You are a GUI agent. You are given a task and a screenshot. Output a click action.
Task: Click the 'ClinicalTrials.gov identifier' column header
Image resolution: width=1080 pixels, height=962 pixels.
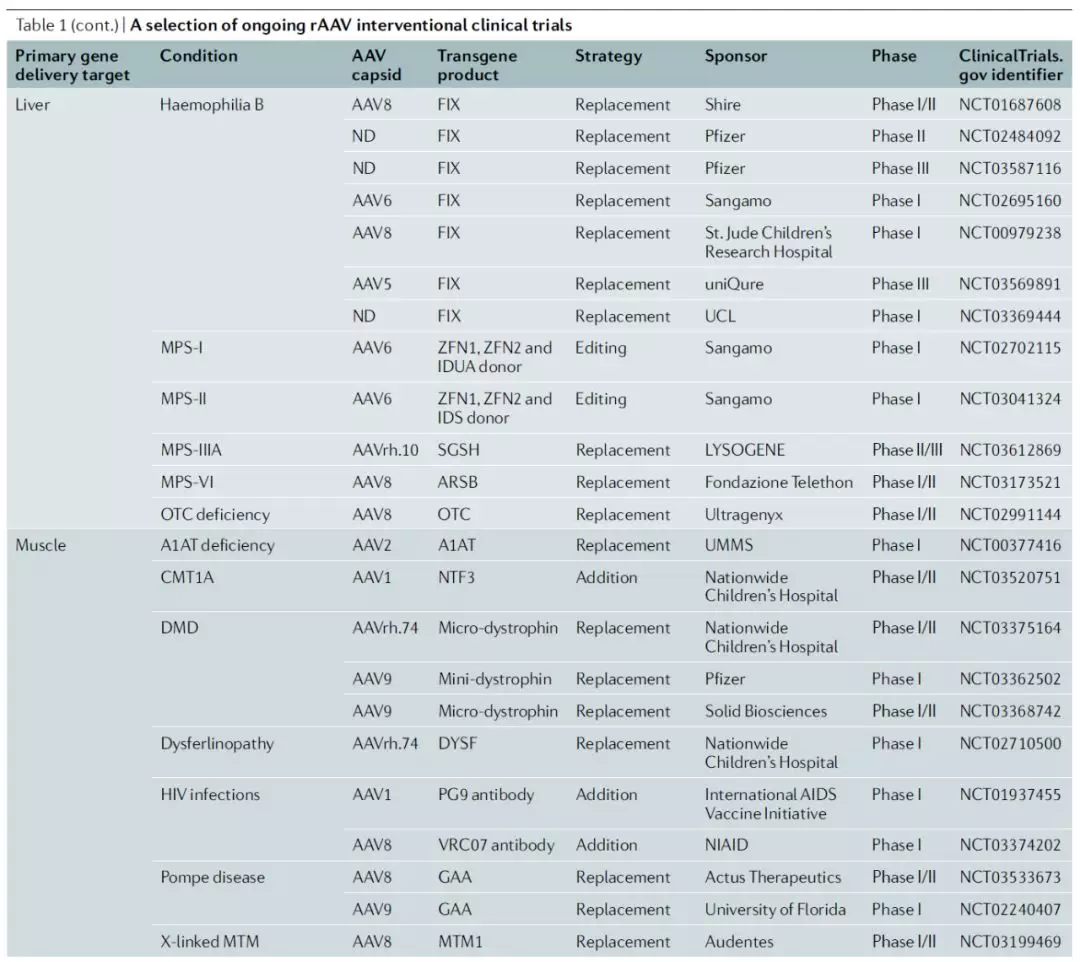(x=1008, y=66)
